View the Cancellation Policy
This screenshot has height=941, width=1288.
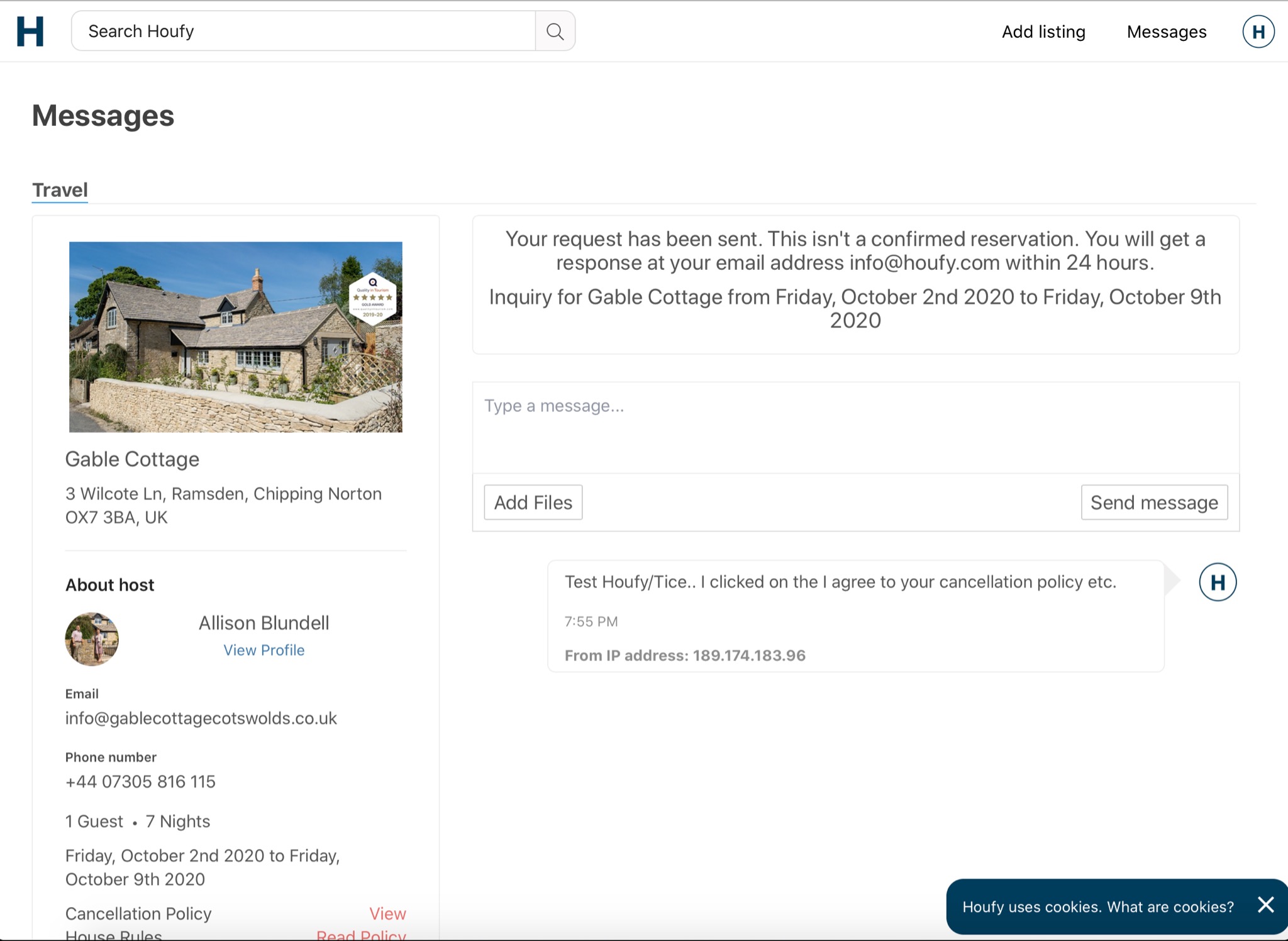click(387, 913)
